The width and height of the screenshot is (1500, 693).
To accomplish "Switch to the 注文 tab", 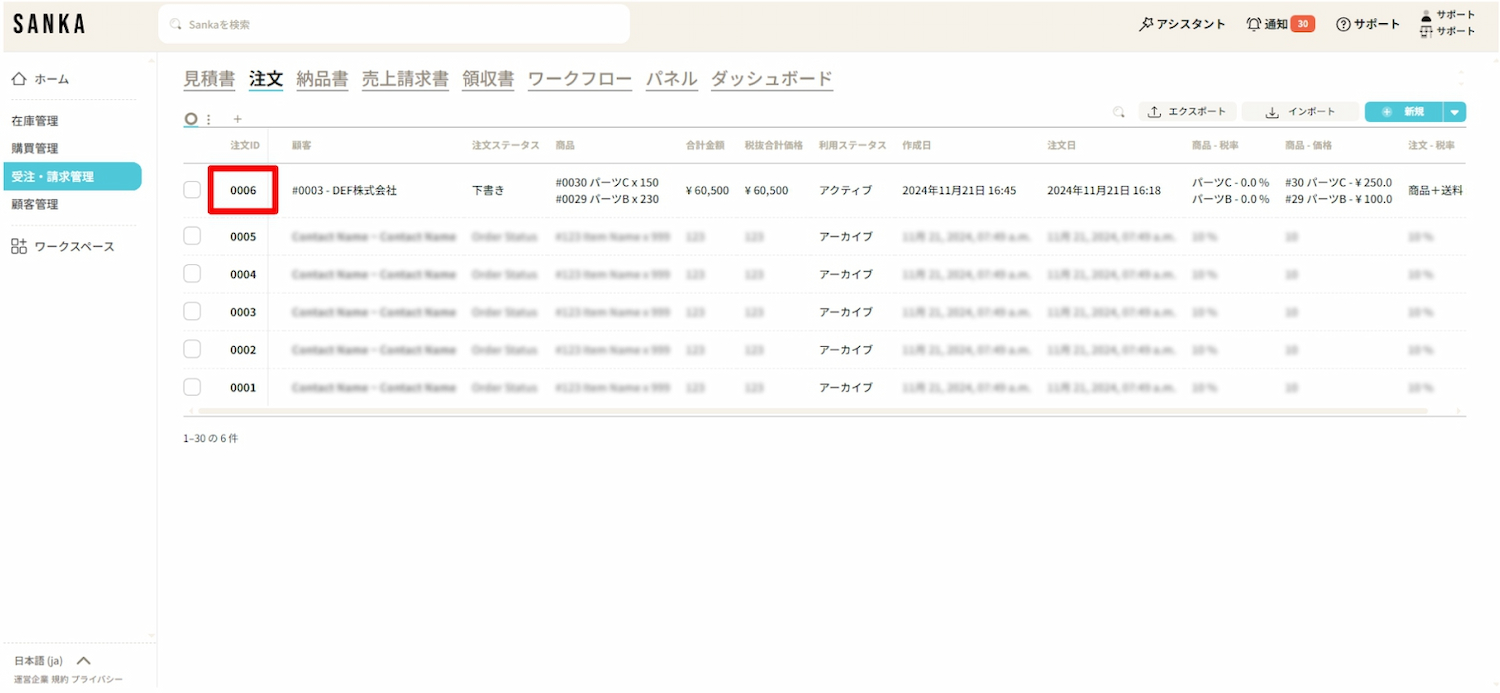I will tap(266, 80).
